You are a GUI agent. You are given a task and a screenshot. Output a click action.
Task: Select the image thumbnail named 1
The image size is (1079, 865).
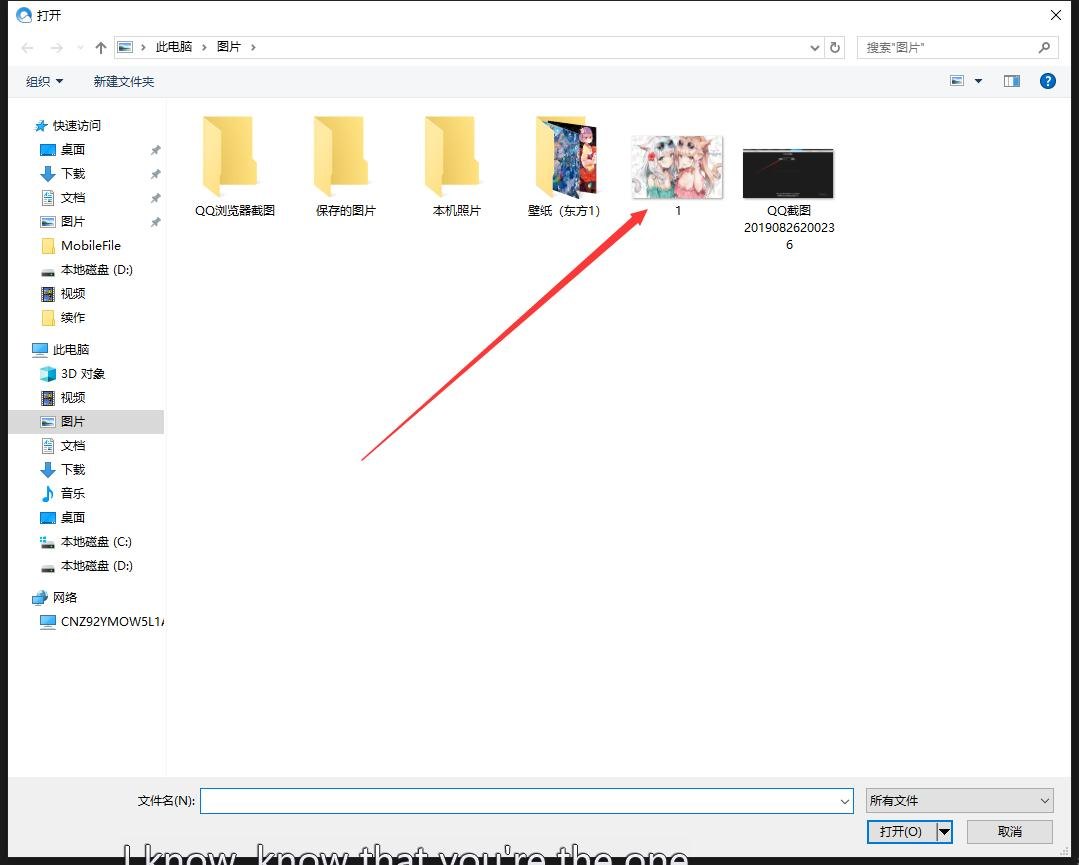677,168
